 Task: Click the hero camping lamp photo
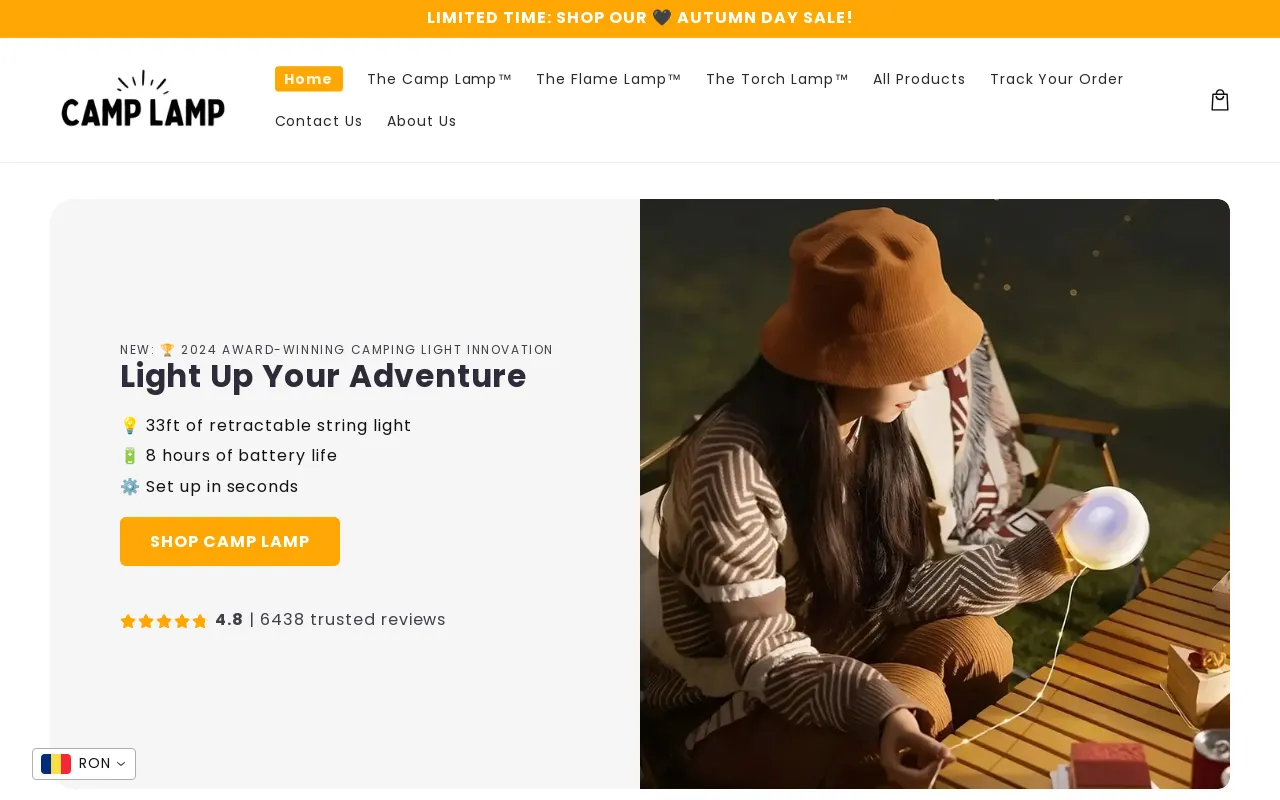[x=934, y=493]
